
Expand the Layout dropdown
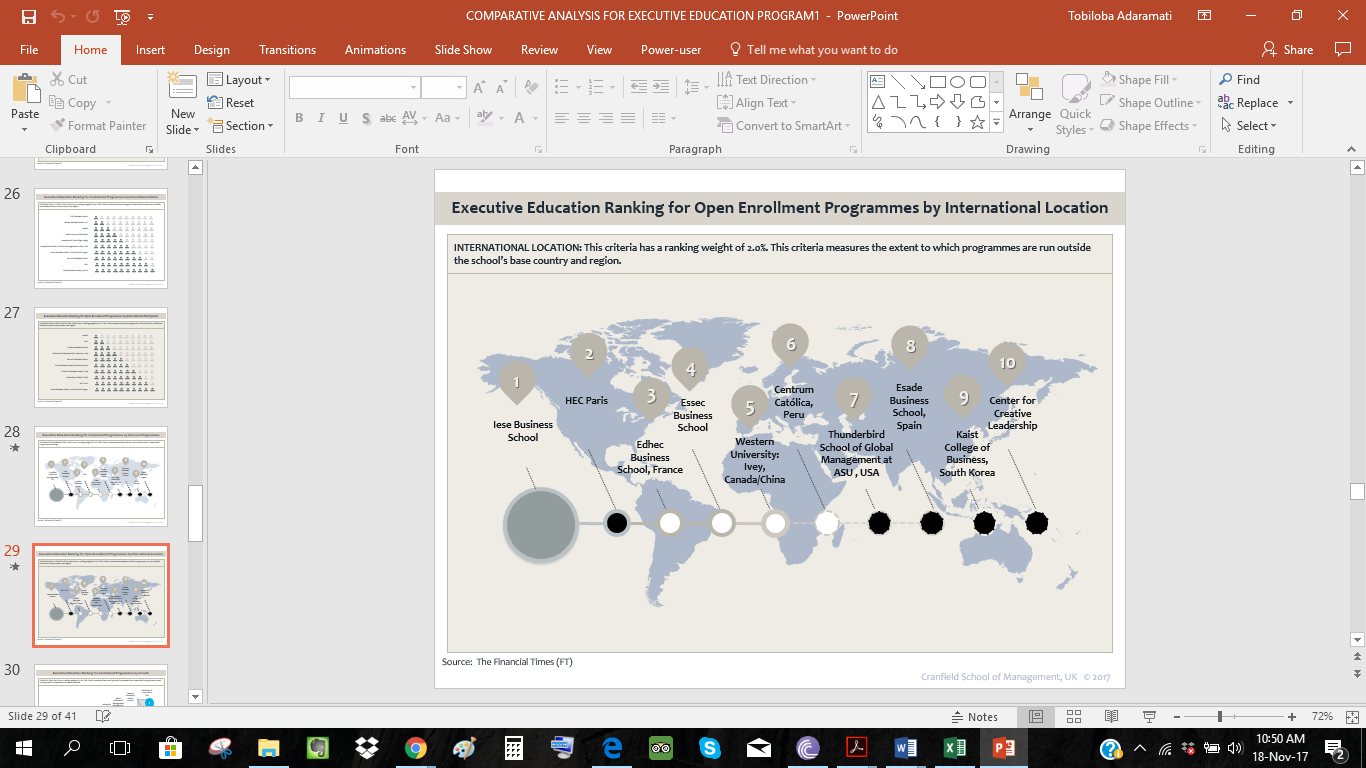[x=239, y=80]
